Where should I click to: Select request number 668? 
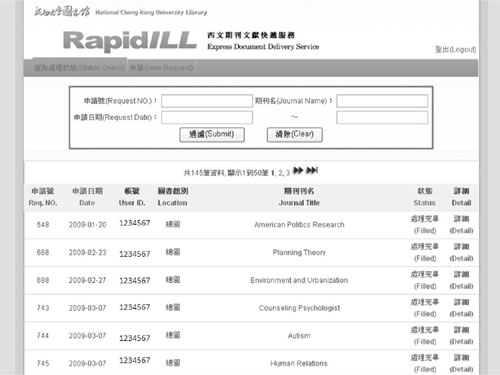43,252
